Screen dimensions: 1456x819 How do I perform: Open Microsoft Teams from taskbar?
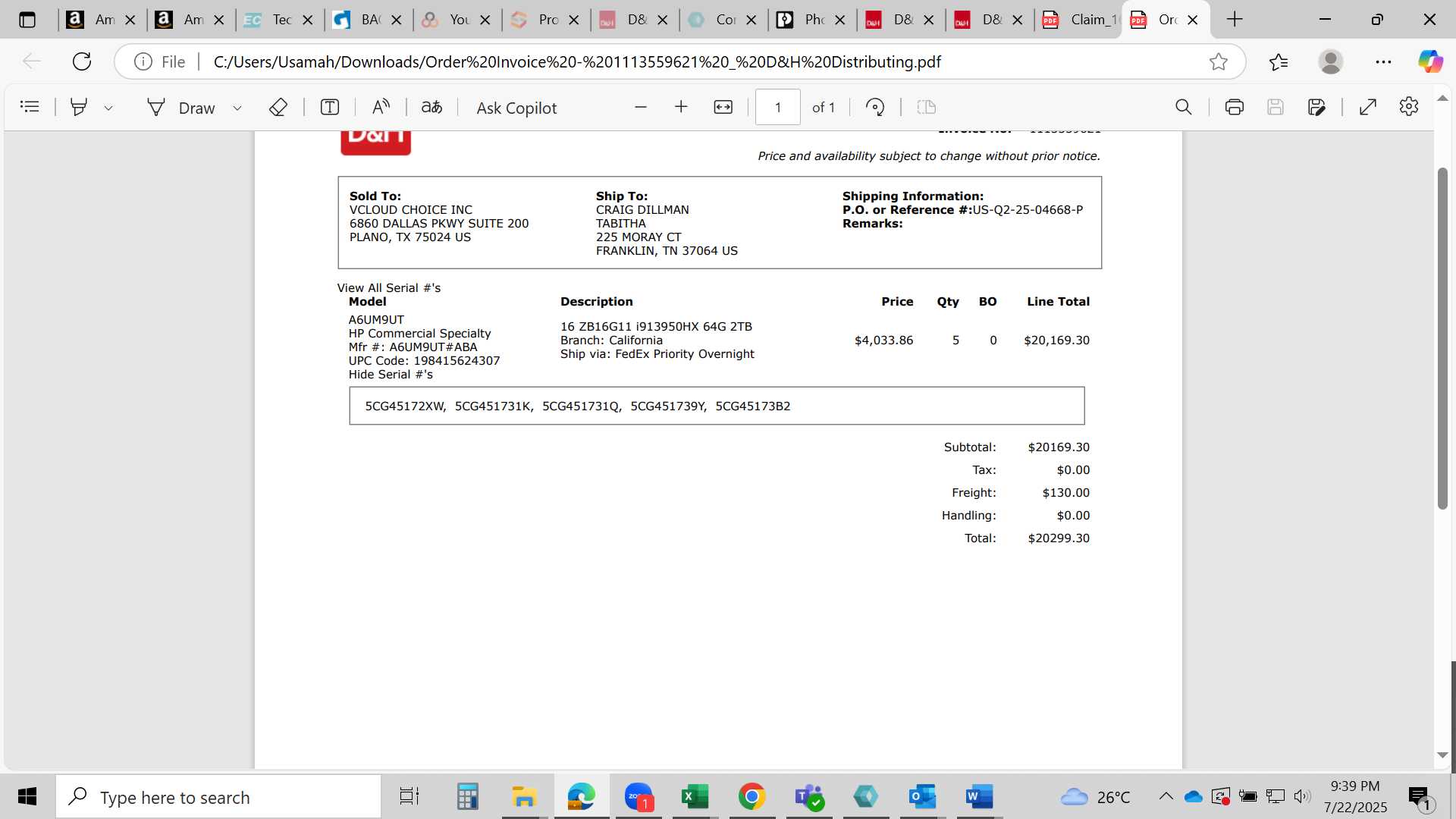point(808,796)
